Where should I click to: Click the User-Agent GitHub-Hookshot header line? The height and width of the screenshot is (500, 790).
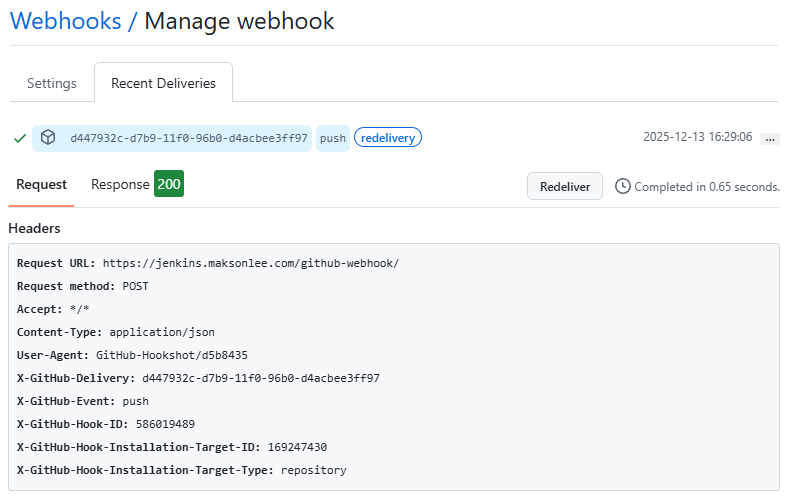click(x=132, y=355)
